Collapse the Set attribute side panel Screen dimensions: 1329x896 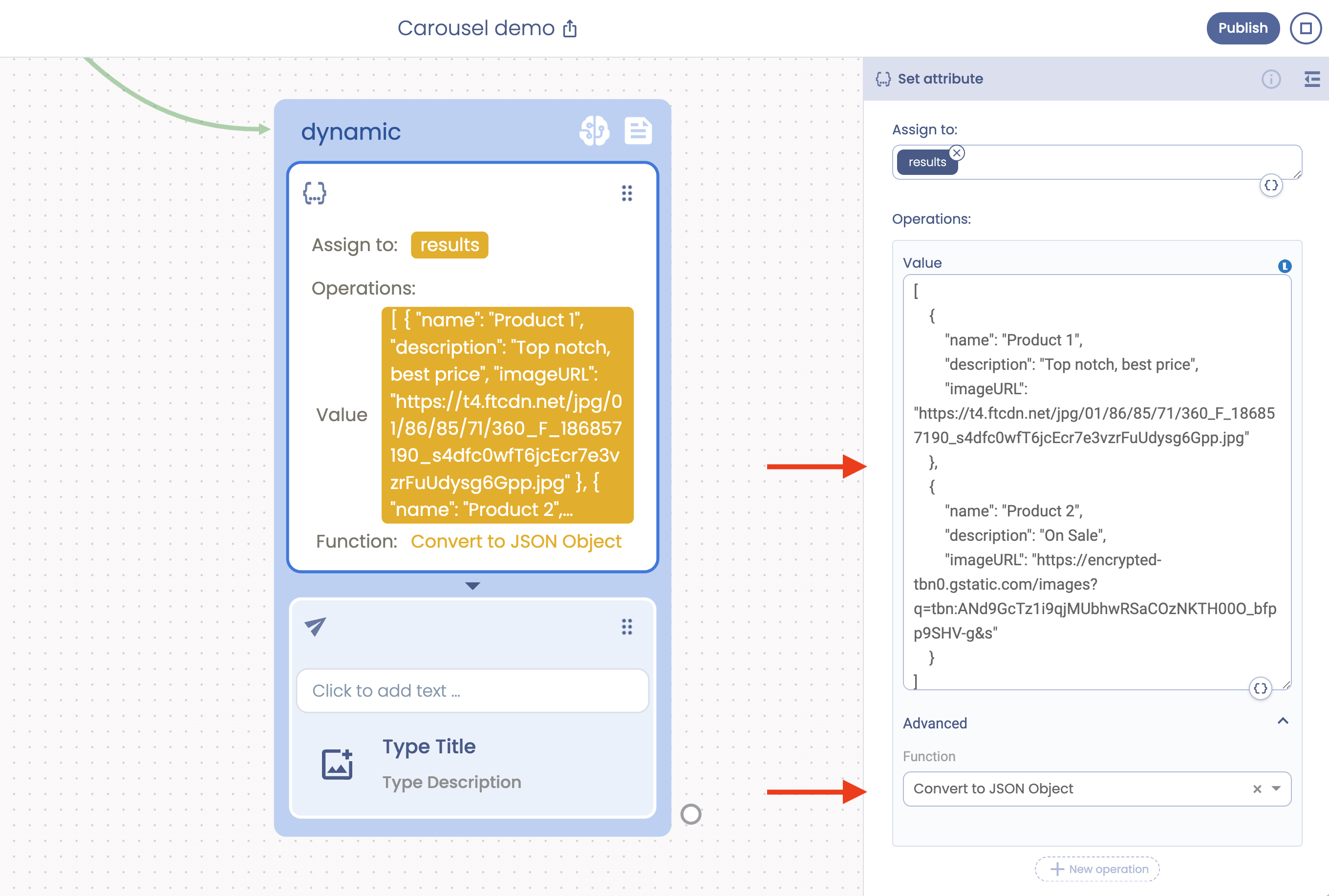pyautogui.click(x=1312, y=80)
